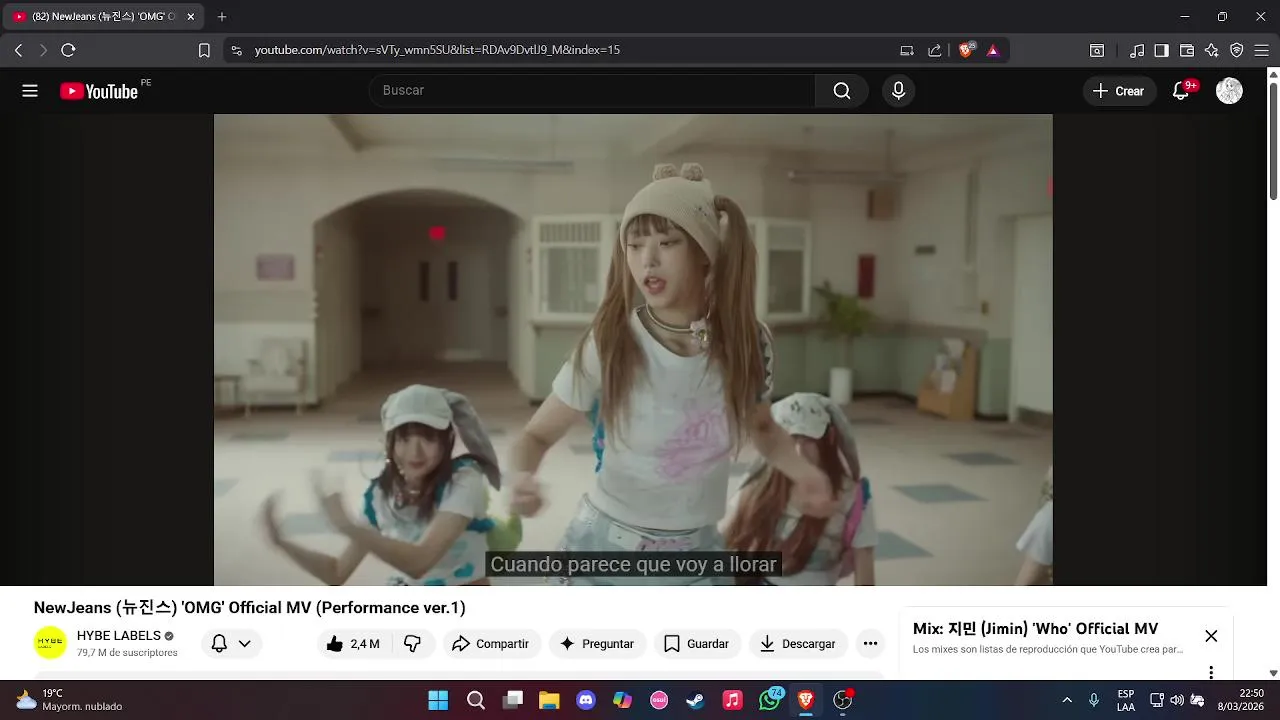Ask about video with Preguntar
Image resolution: width=1280 pixels, height=720 pixels.
(597, 644)
